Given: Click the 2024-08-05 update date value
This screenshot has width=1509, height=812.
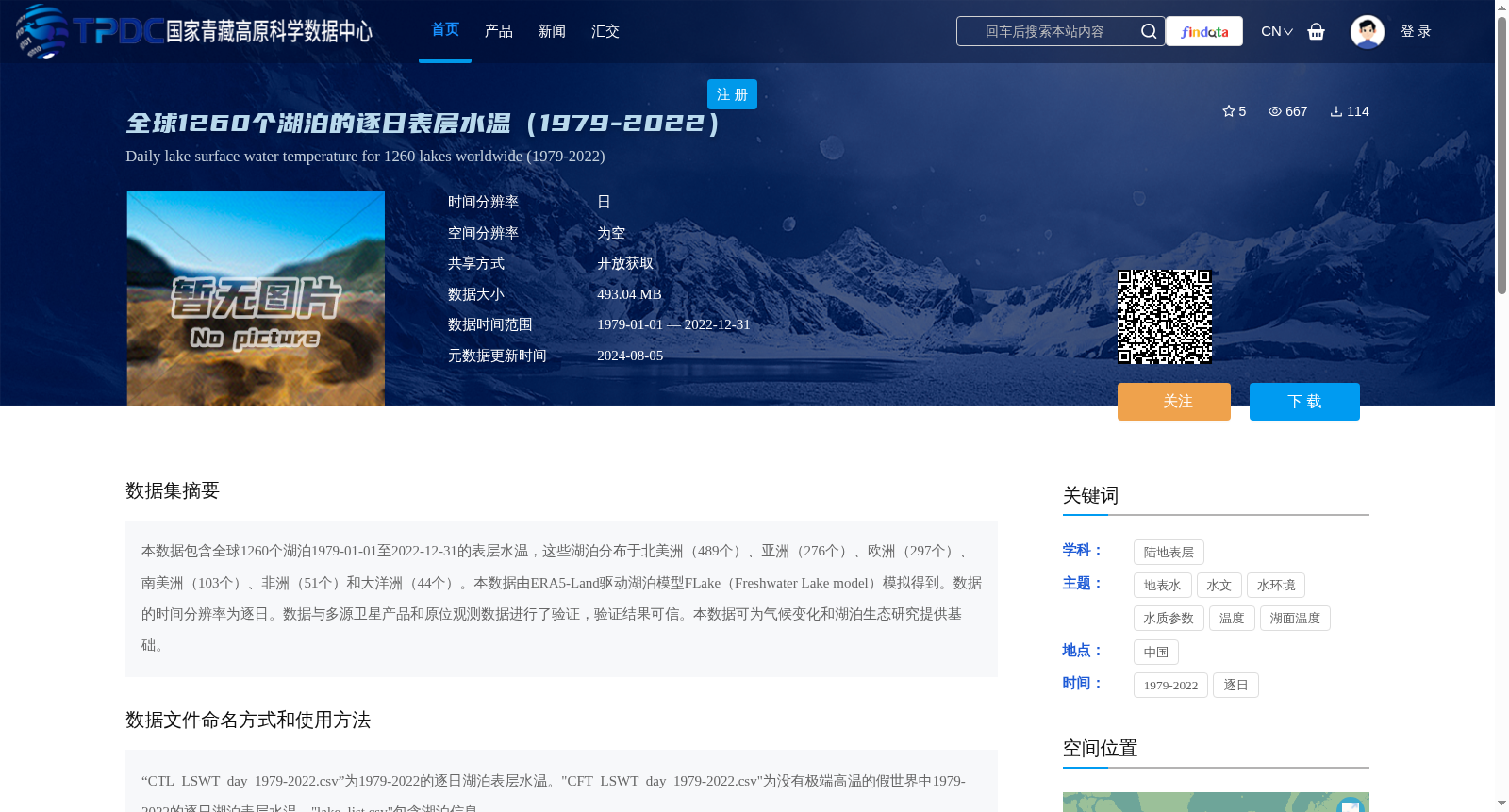Looking at the screenshot, I should (630, 356).
